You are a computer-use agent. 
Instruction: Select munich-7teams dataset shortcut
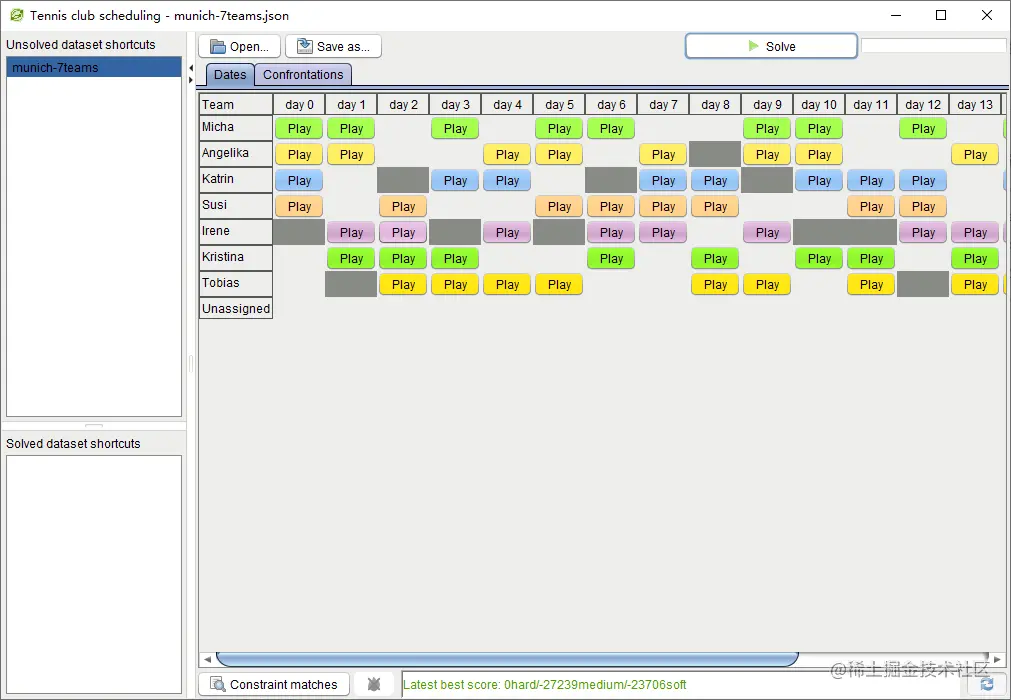tap(94, 68)
